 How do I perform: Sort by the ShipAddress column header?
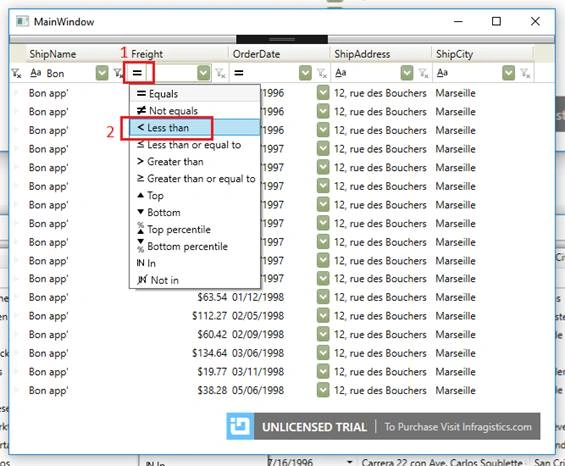pyautogui.click(x=381, y=54)
